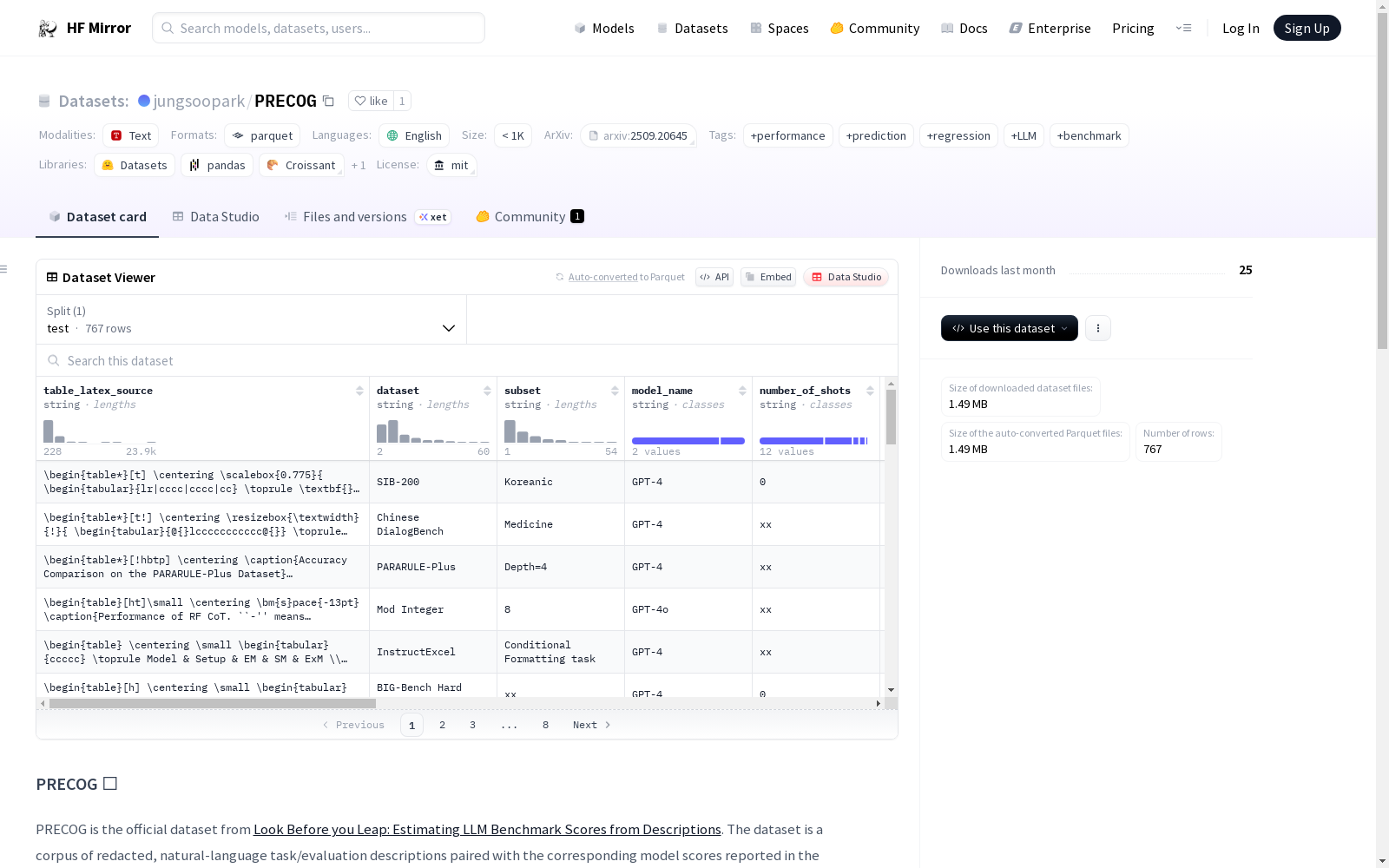Open the Enterprise nav link

[x=1050, y=28]
